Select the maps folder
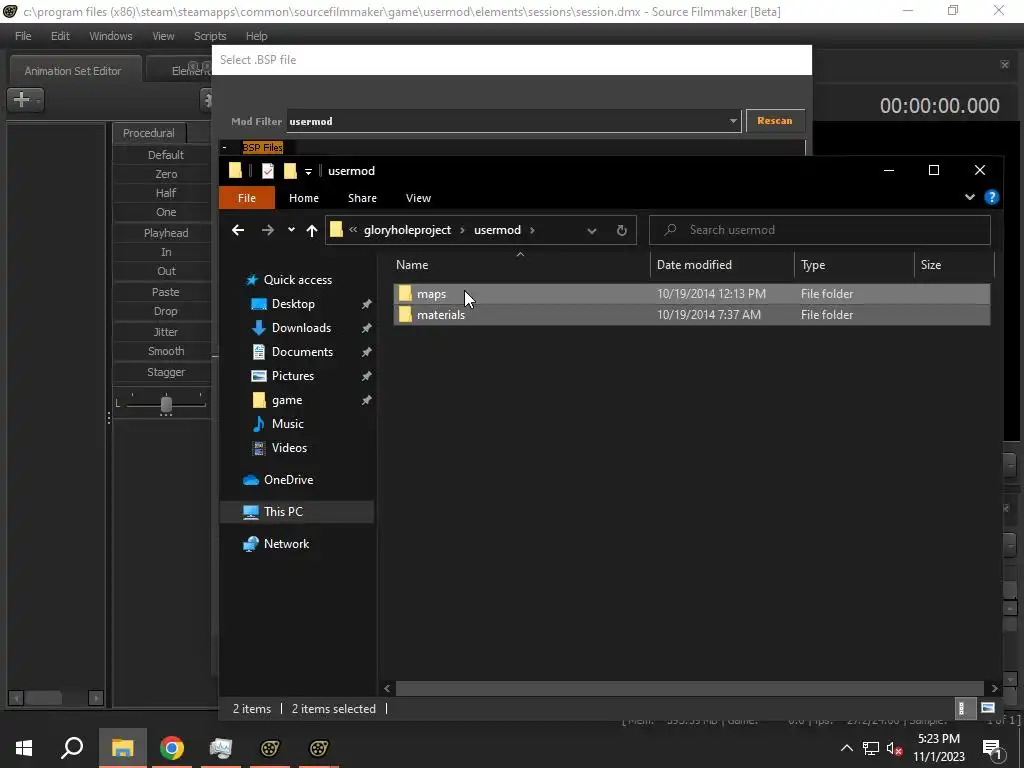 coord(692,294)
